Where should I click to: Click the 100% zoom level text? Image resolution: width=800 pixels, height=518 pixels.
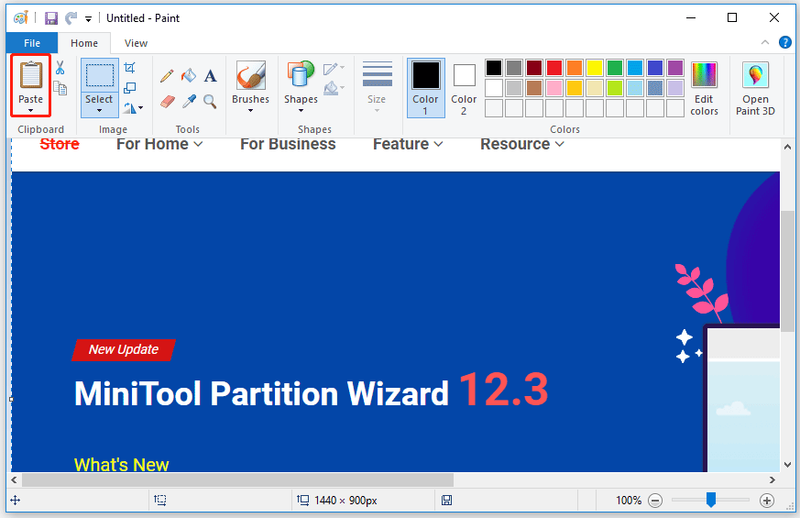pyautogui.click(x=629, y=501)
